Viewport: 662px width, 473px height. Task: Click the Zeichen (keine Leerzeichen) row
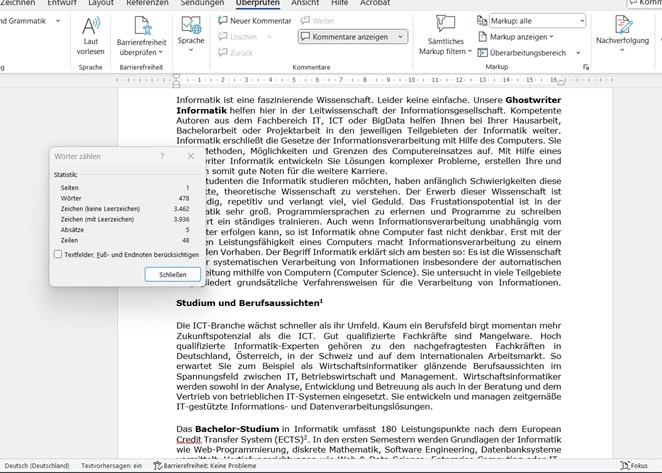click(125, 209)
